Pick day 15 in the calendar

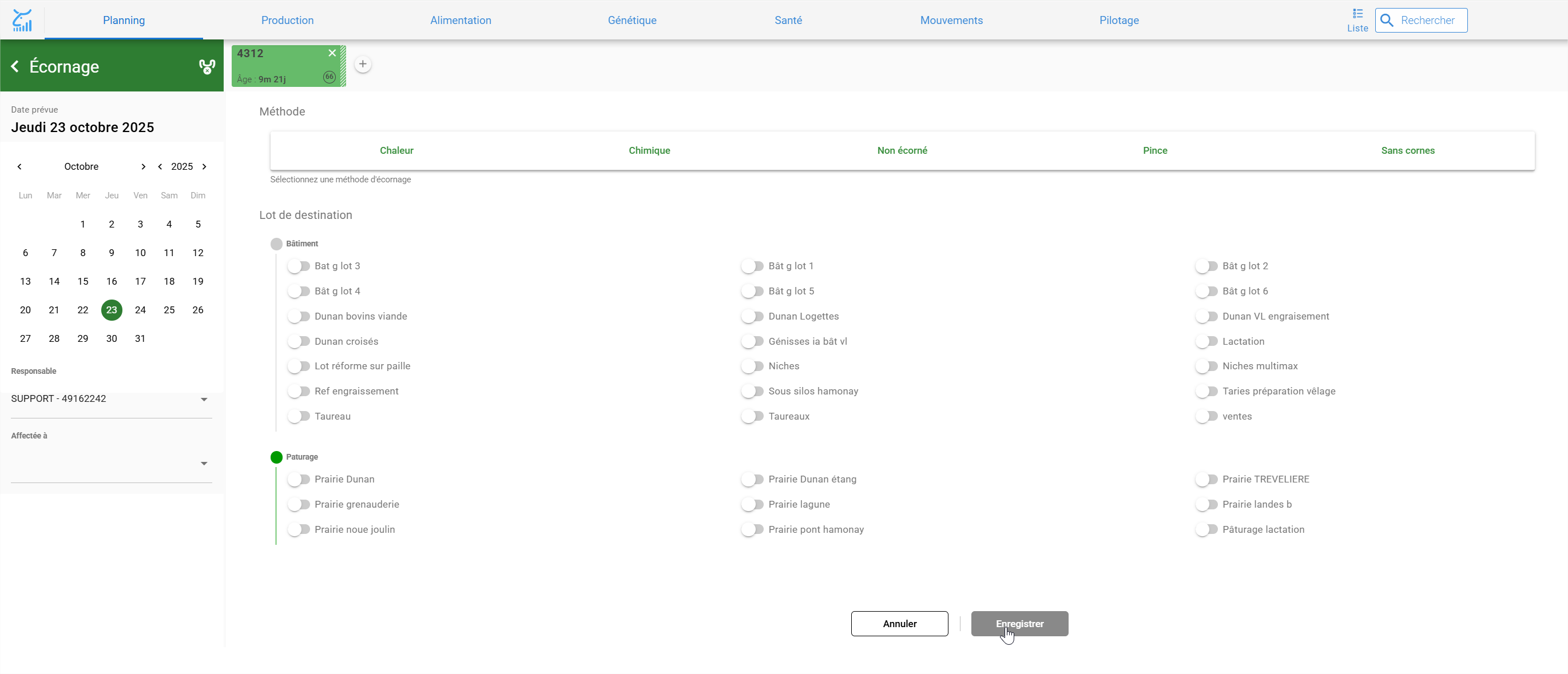[83, 282]
